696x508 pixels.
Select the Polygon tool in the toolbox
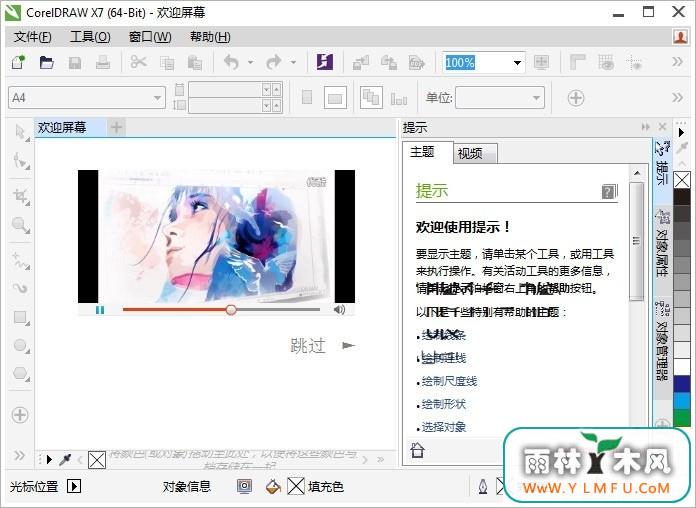[x=20, y=373]
